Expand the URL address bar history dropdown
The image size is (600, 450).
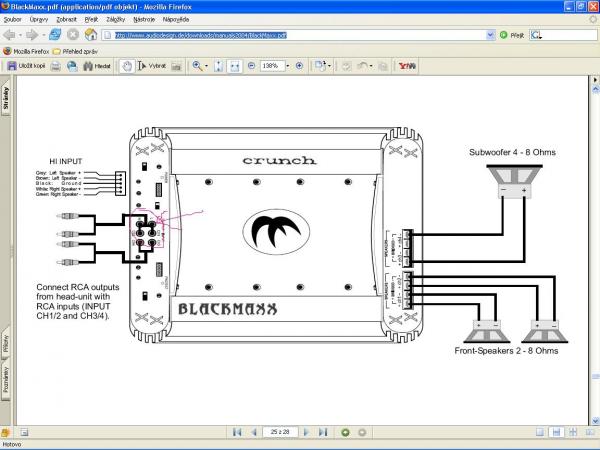(x=490, y=34)
